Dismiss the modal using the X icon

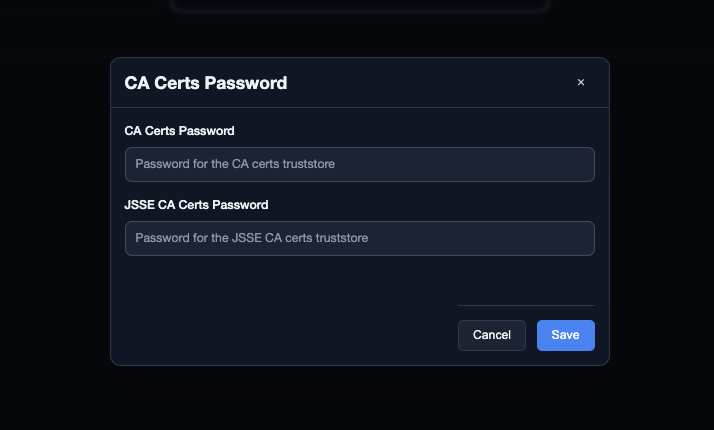581,82
